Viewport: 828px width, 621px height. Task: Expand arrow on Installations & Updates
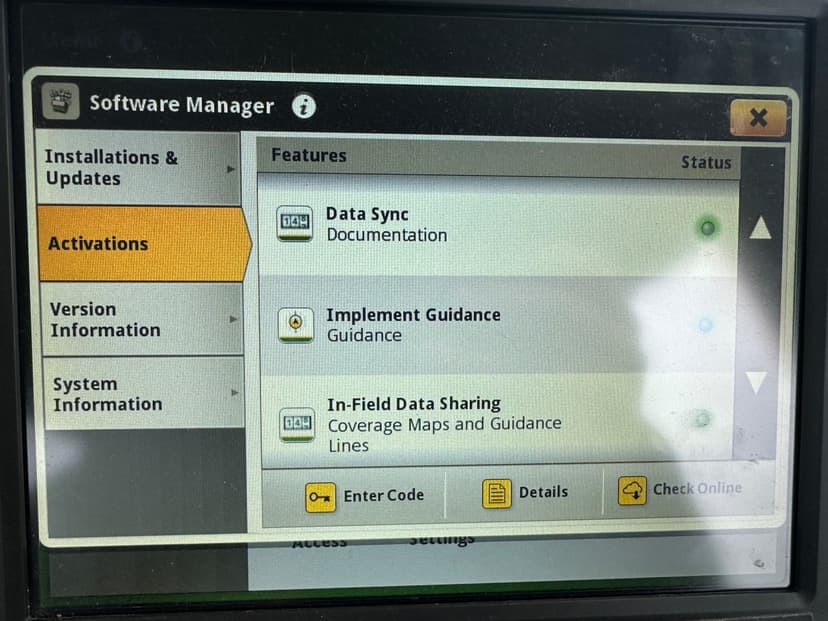(231, 169)
